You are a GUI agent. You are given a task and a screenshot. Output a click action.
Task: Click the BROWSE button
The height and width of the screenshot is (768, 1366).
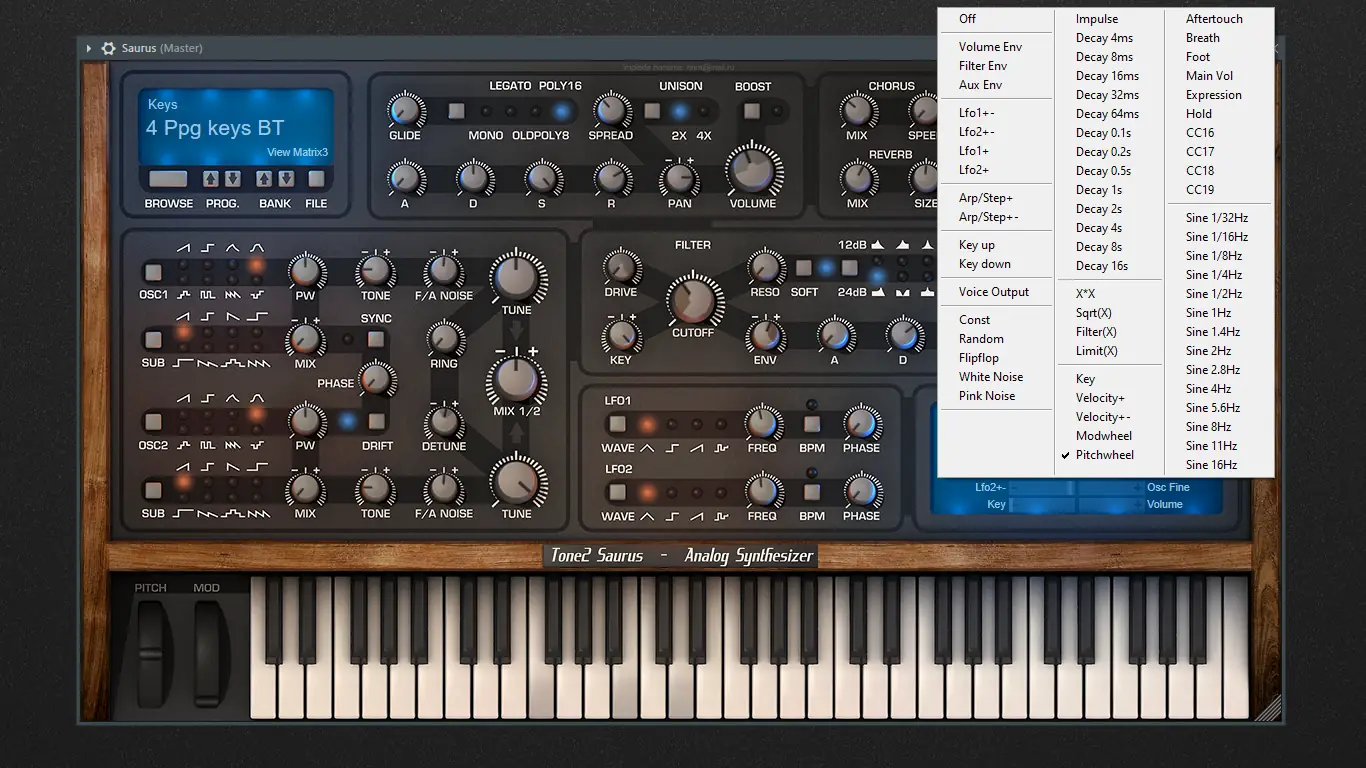coord(168,179)
